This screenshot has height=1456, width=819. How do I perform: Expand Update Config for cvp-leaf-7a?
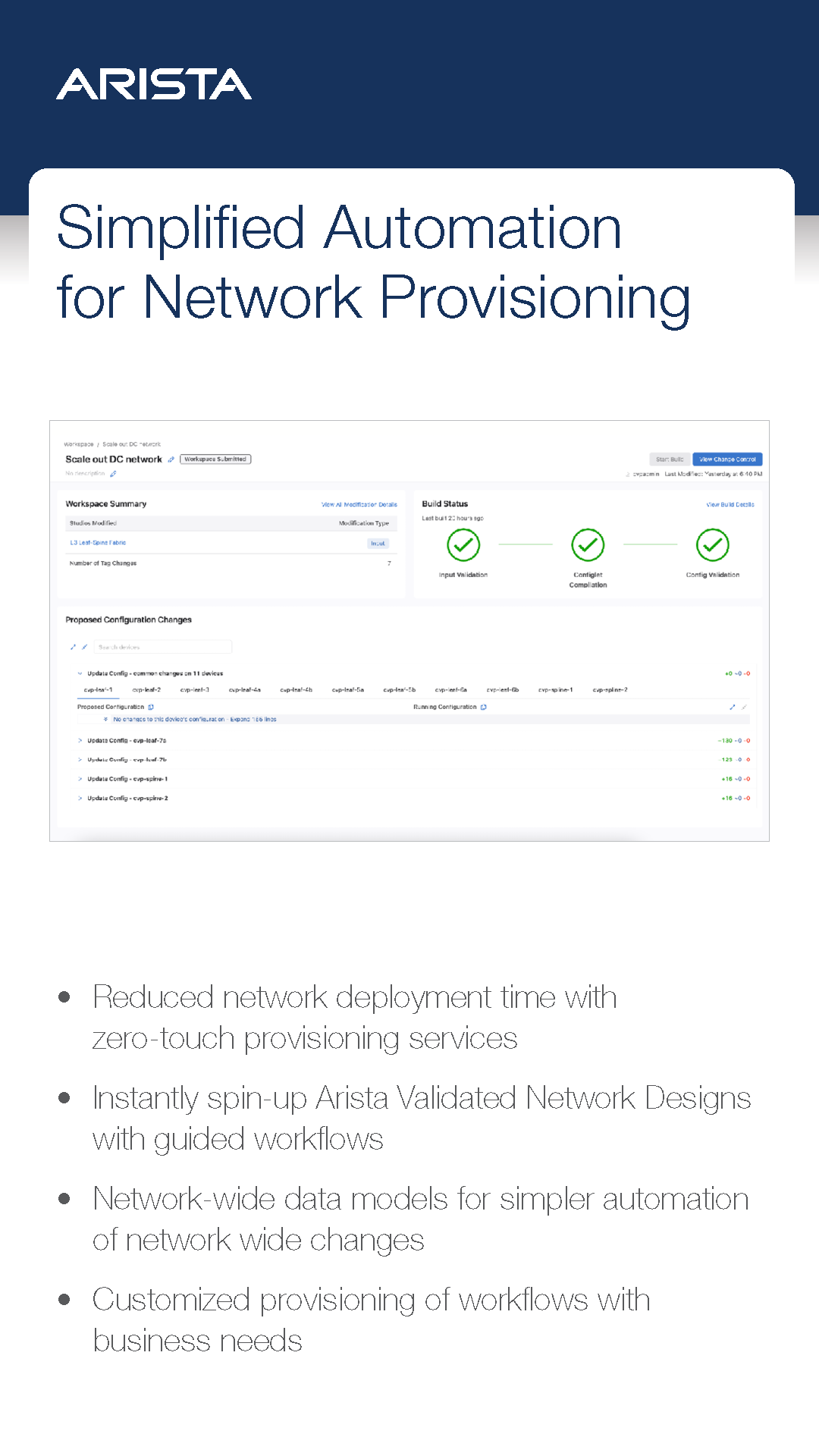(x=80, y=741)
